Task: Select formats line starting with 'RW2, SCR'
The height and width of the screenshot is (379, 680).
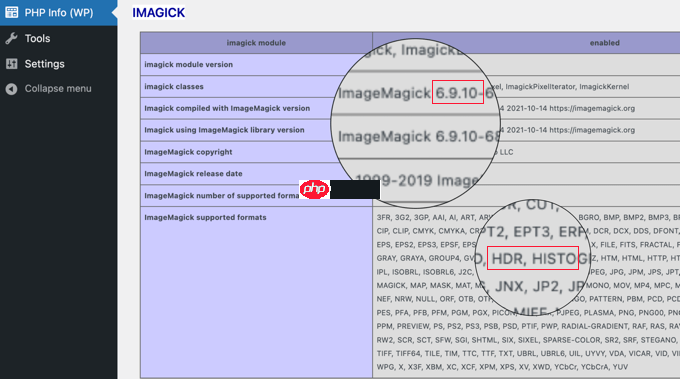Action: (528, 340)
